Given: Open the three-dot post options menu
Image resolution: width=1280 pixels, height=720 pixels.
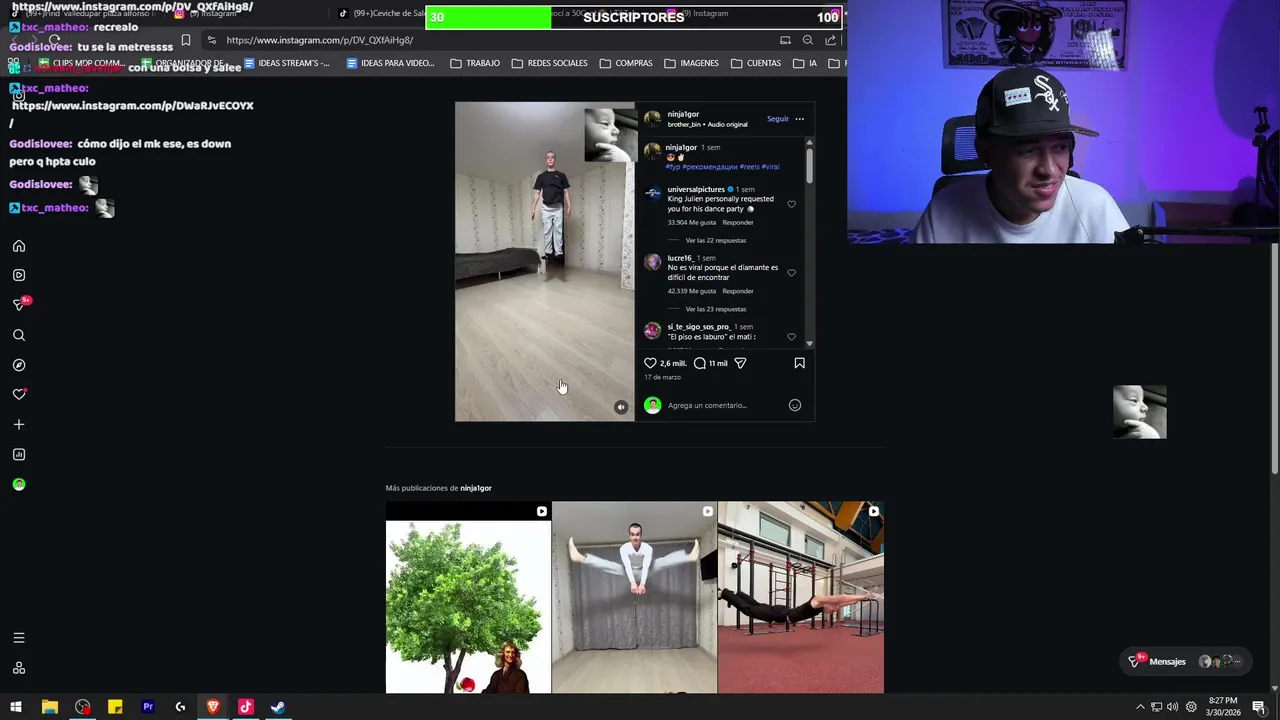Looking at the screenshot, I should pos(799,119).
